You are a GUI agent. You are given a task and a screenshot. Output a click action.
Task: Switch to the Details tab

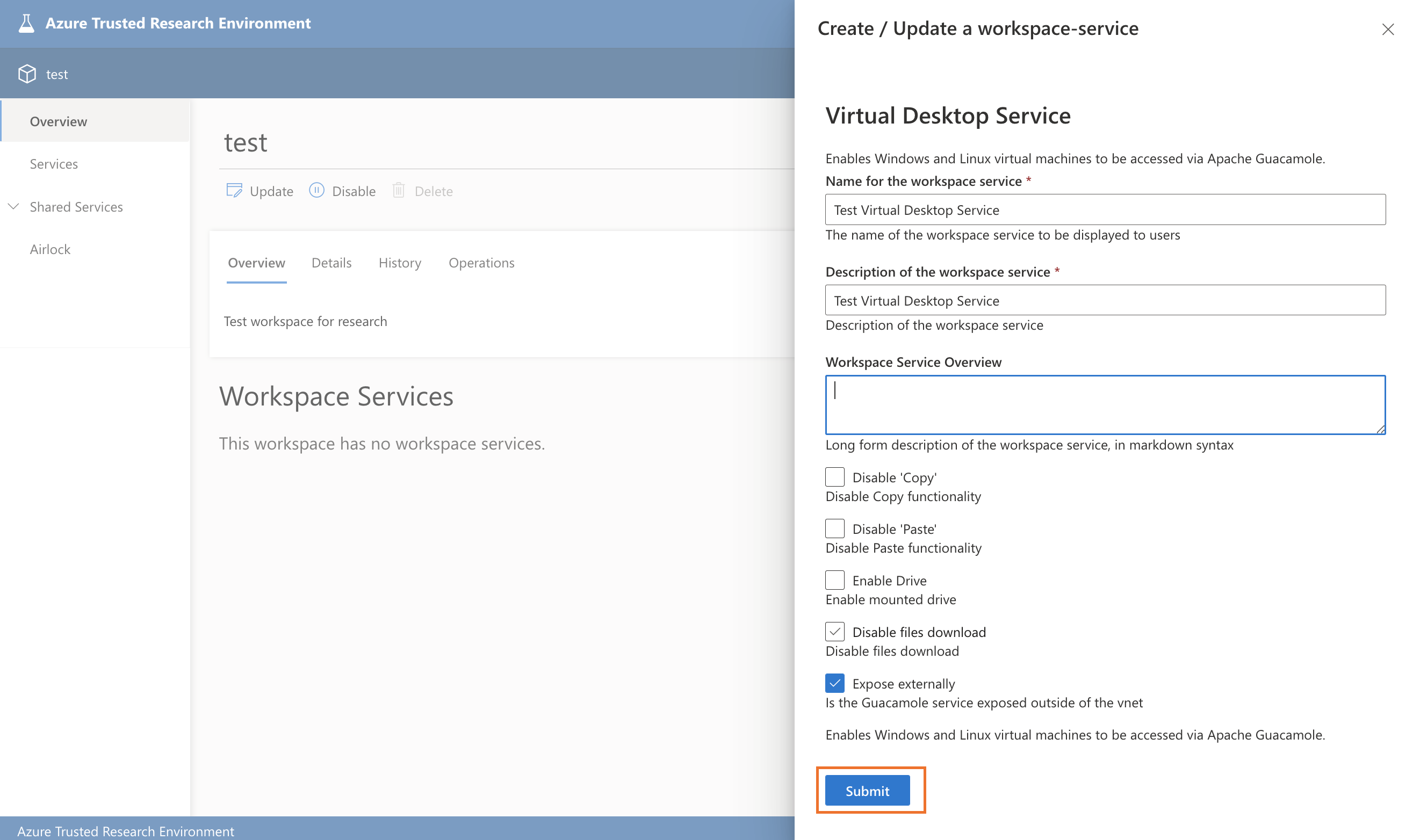tap(330, 263)
